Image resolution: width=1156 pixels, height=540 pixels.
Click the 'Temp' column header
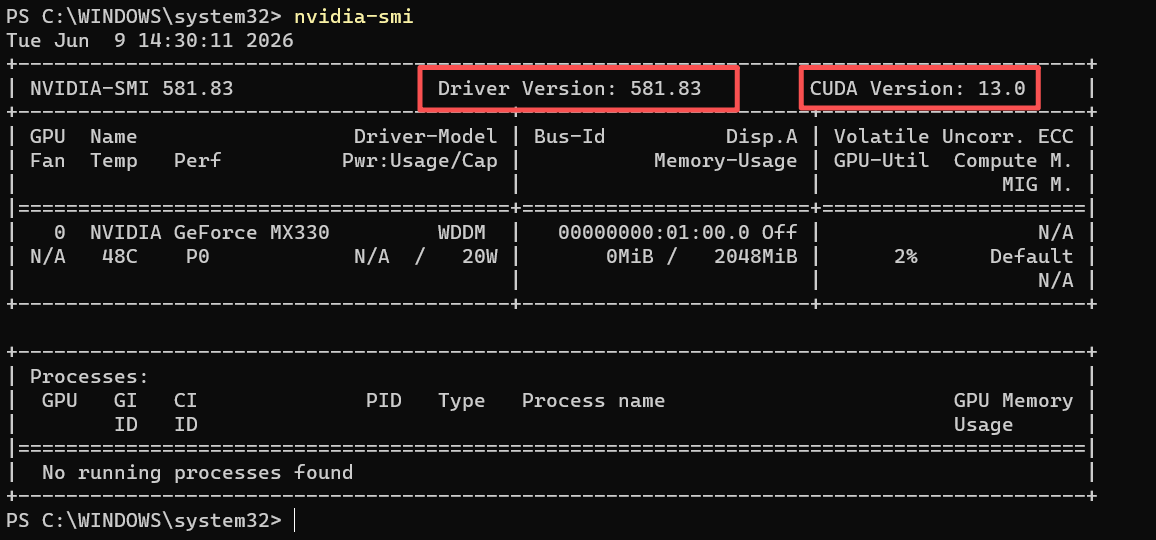coord(114,161)
